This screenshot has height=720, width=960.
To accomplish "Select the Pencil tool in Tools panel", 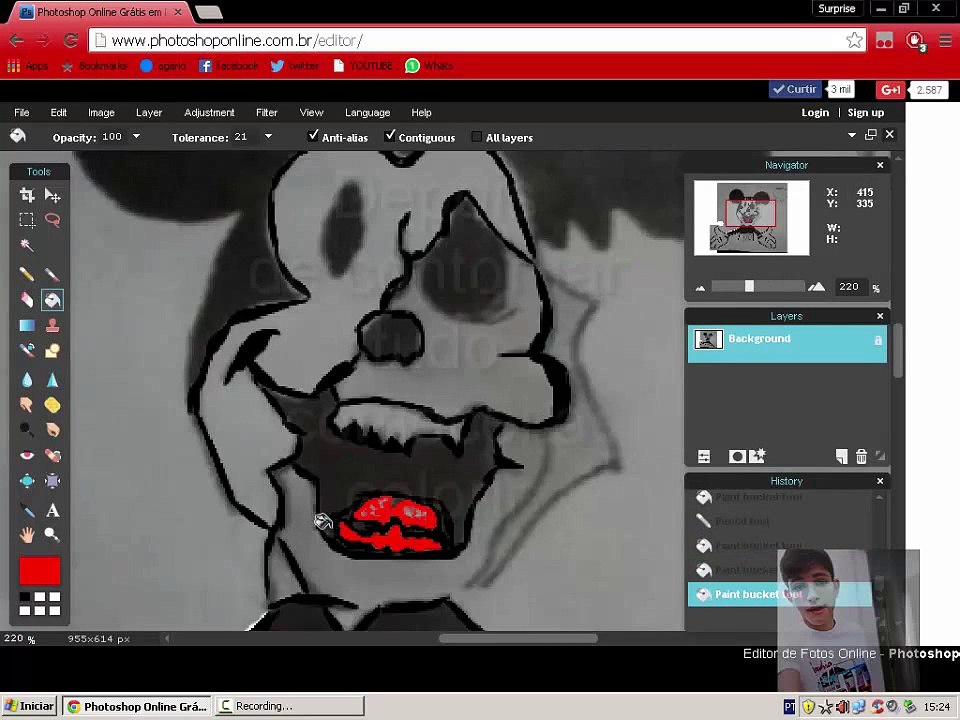I will tap(27, 274).
